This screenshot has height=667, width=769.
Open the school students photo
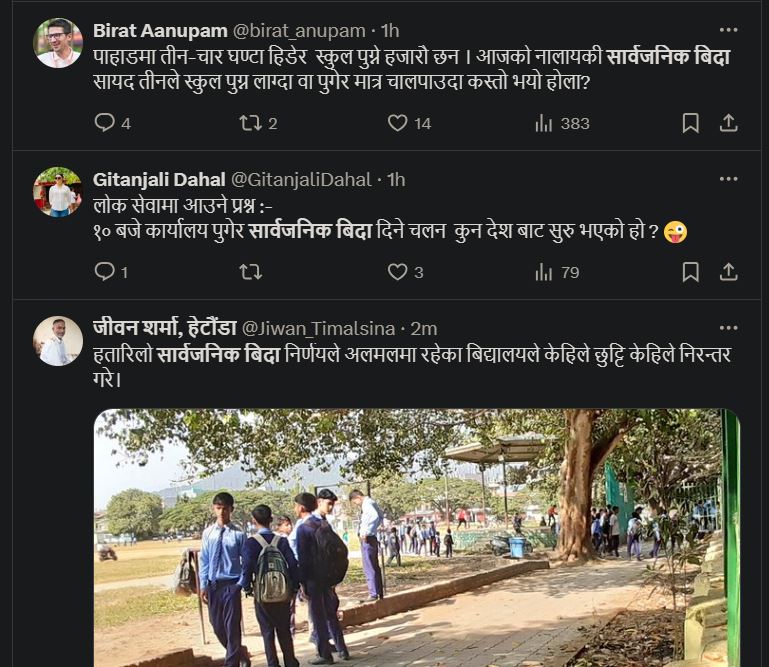pyautogui.click(x=417, y=538)
